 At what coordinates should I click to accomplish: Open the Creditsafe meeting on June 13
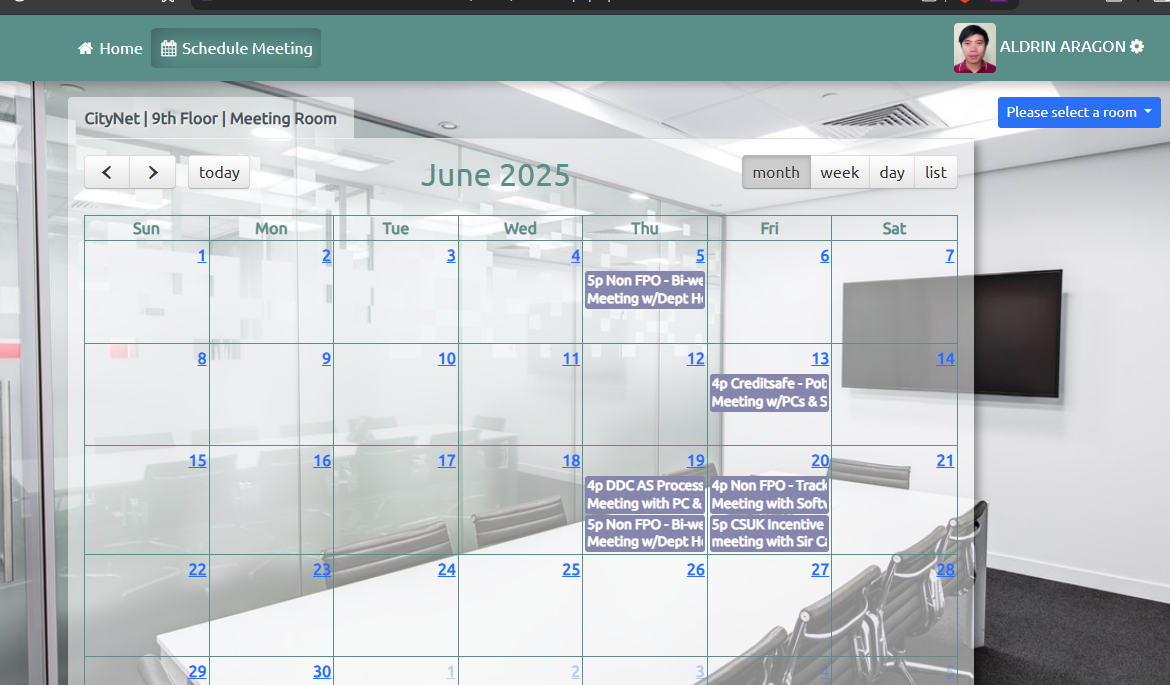[769, 391]
